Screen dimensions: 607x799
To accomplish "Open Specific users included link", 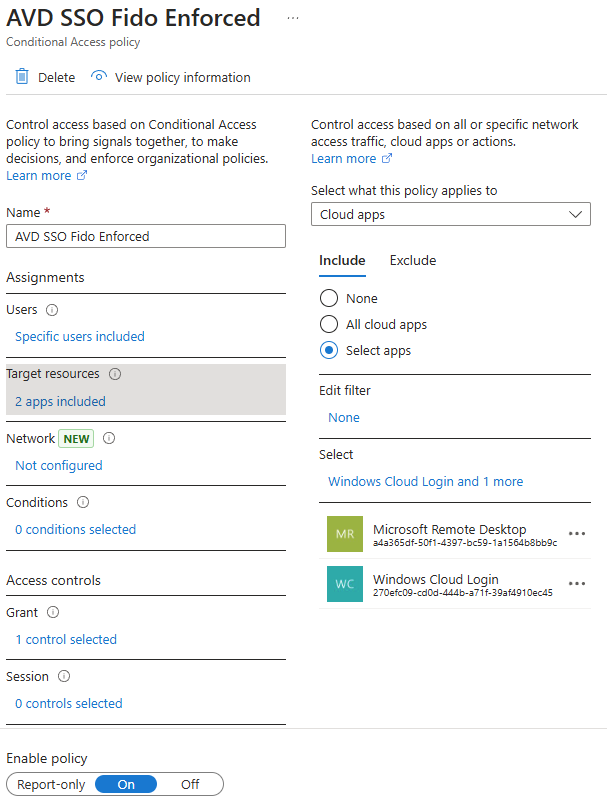I will coord(80,336).
